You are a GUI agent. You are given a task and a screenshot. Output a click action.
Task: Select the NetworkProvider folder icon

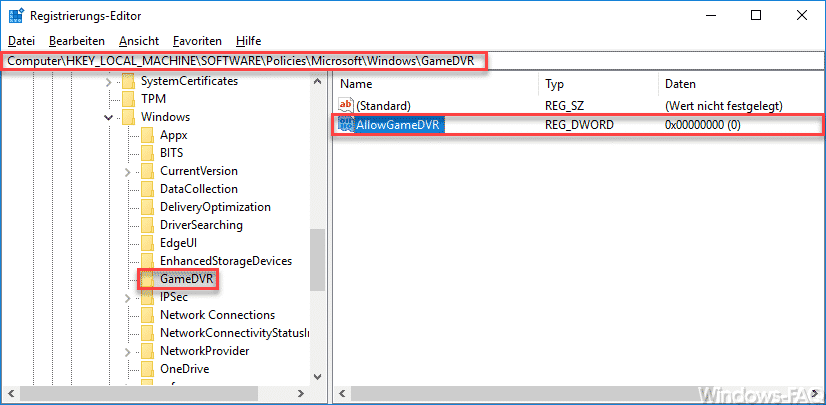click(148, 351)
